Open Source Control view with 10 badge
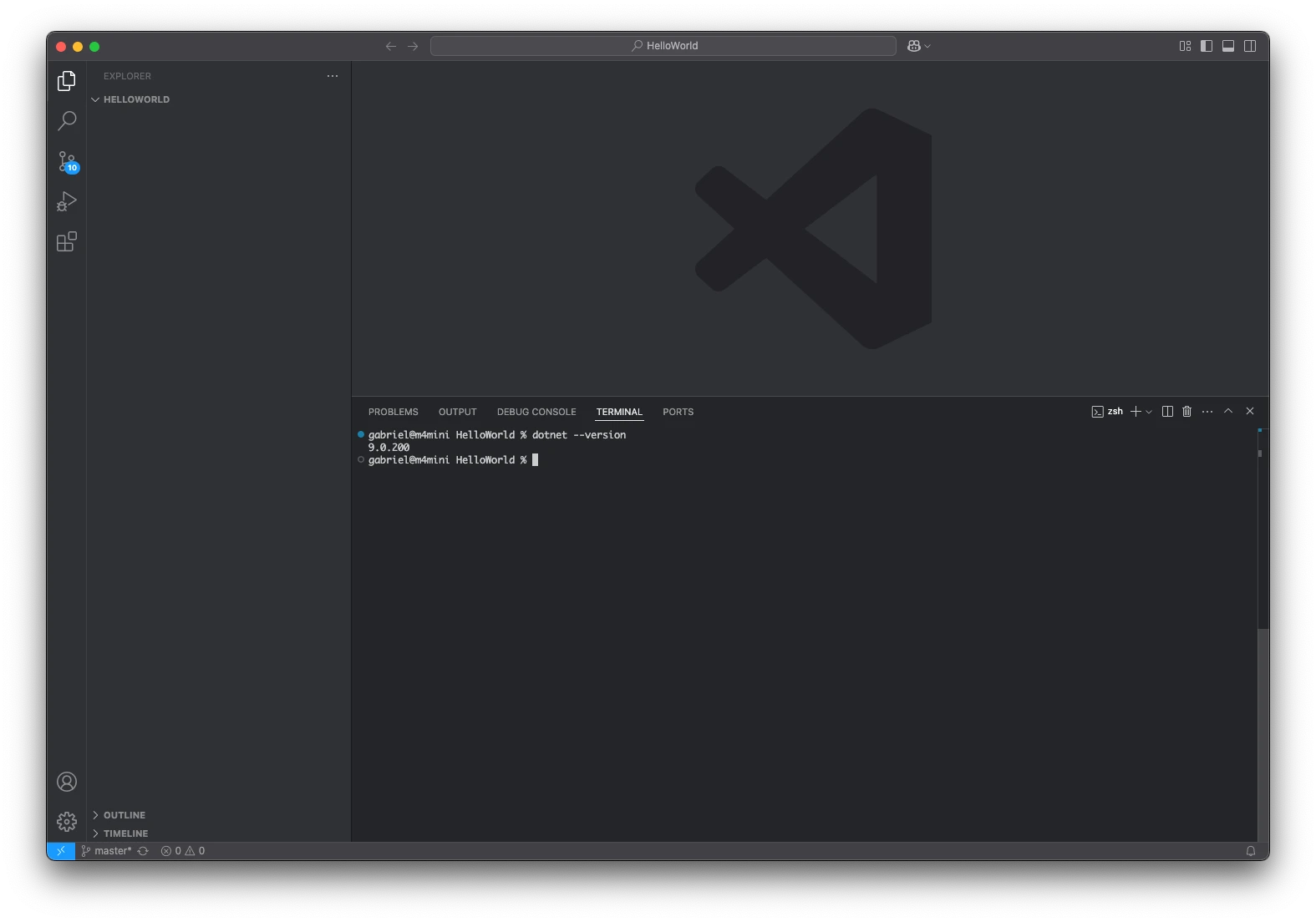This screenshot has width=1316, height=922. tap(67, 161)
